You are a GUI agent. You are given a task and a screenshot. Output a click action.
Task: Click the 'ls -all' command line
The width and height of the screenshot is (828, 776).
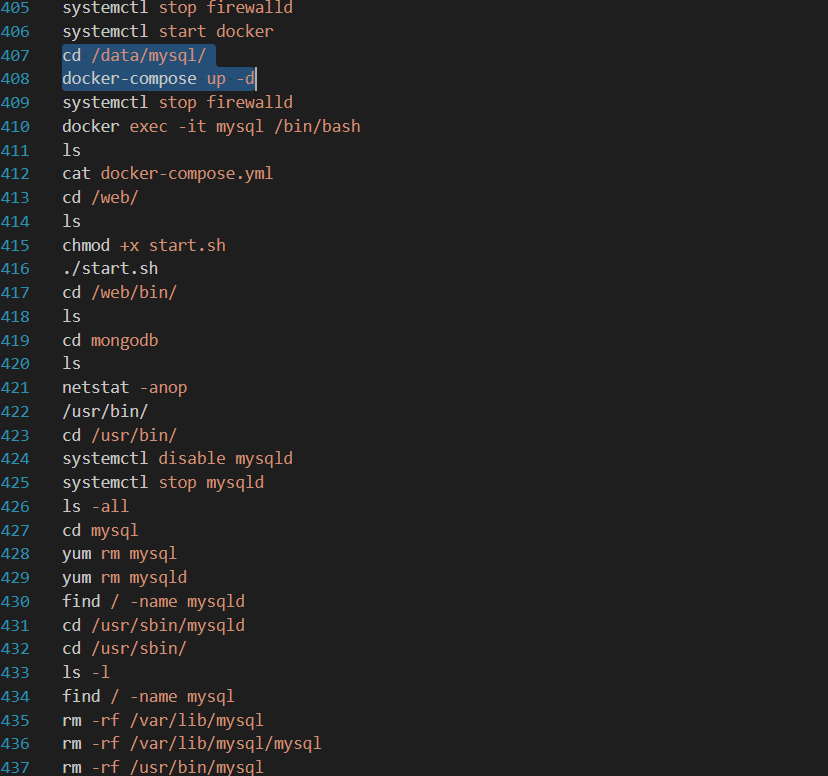tap(95, 506)
